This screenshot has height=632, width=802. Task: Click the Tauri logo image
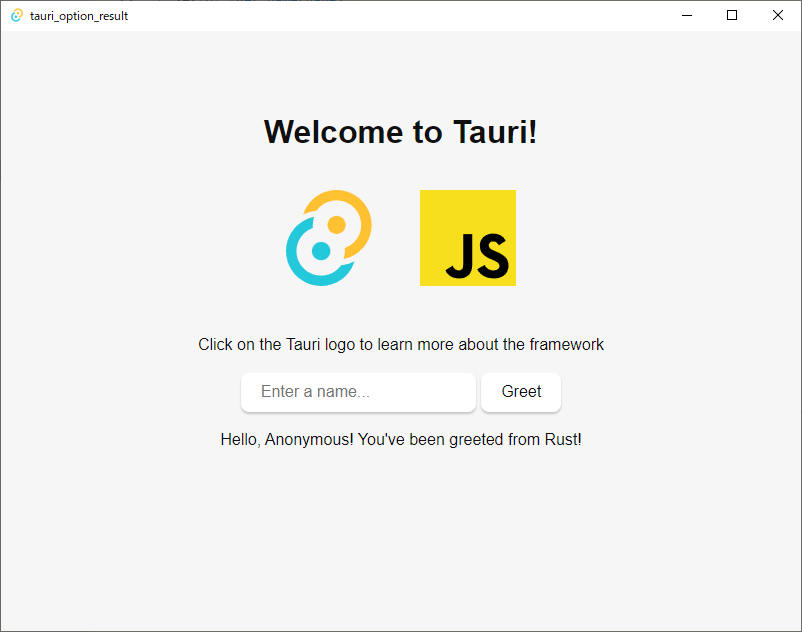point(329,238)
